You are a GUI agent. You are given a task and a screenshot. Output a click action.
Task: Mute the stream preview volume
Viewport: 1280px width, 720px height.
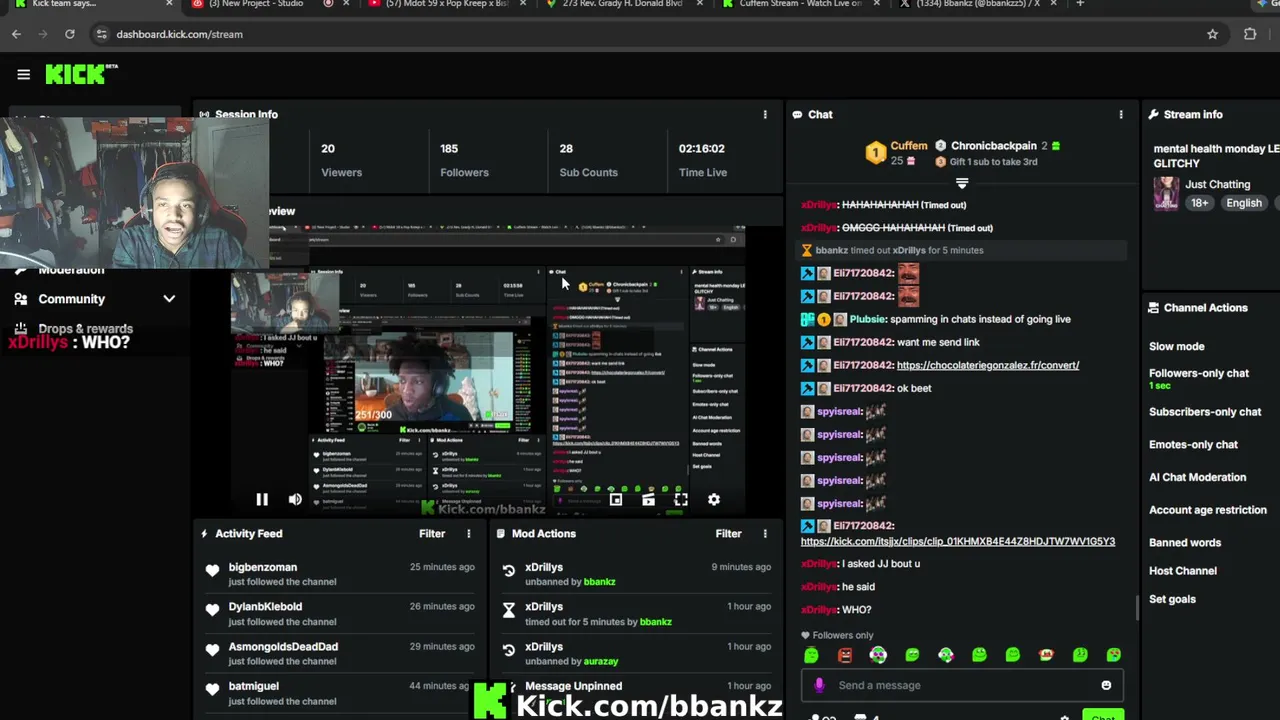[x=295, y=499]
